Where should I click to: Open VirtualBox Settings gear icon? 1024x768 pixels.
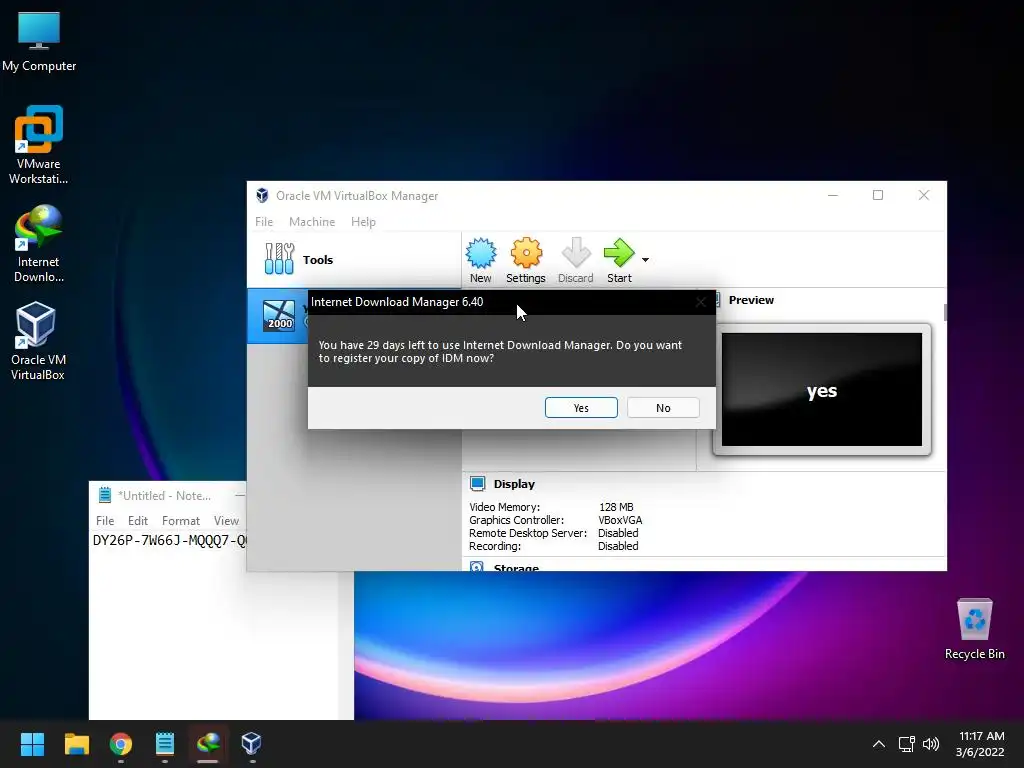(526, 260)
